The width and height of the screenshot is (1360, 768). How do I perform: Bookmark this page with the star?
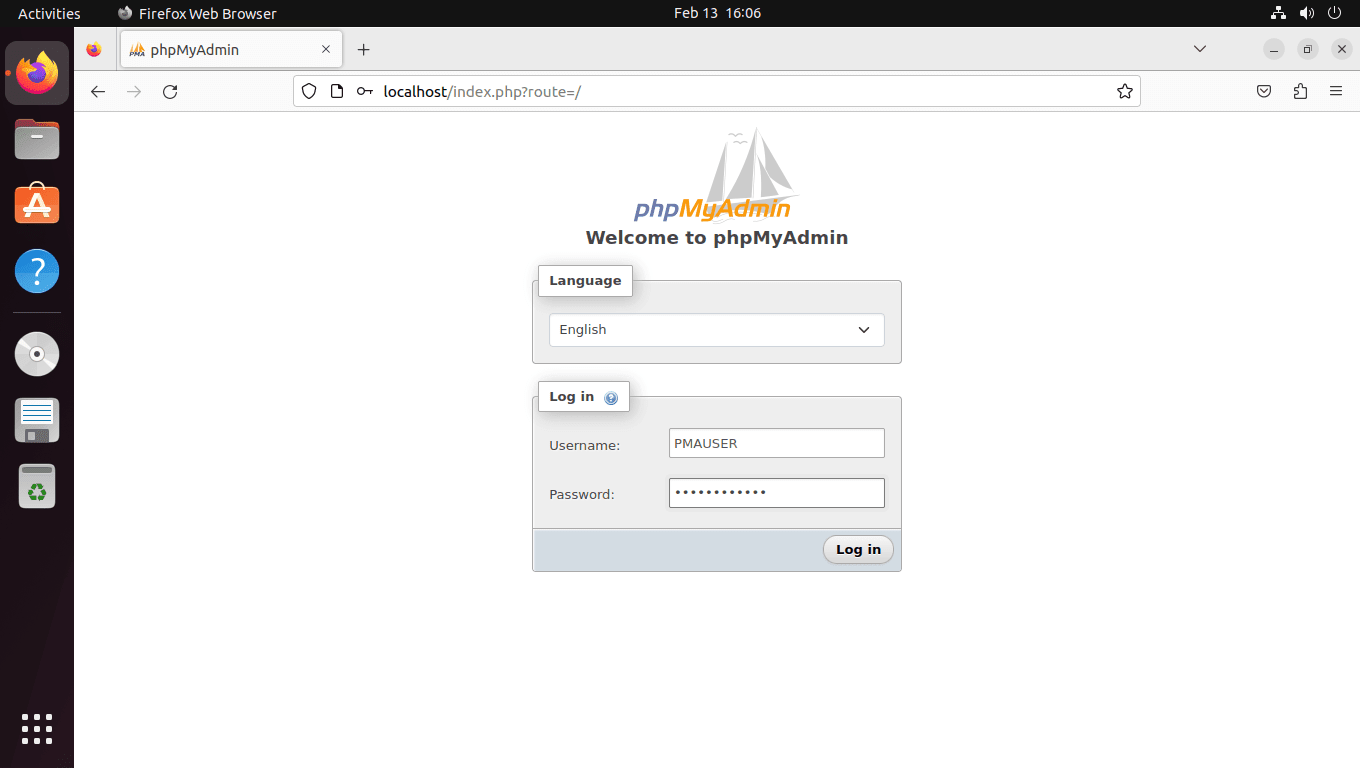pyautogui.click(x=1124, y=91)
